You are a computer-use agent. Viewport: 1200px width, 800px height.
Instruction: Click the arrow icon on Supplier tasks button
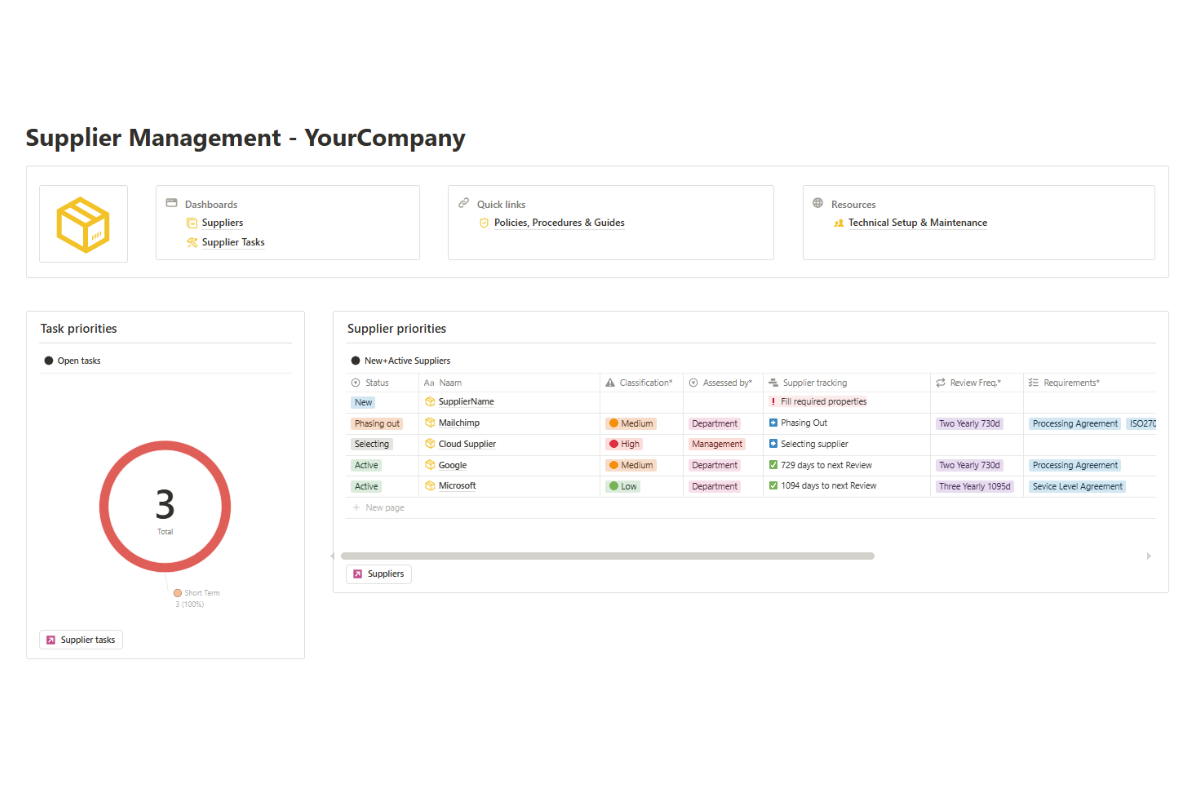coord(50,640)
